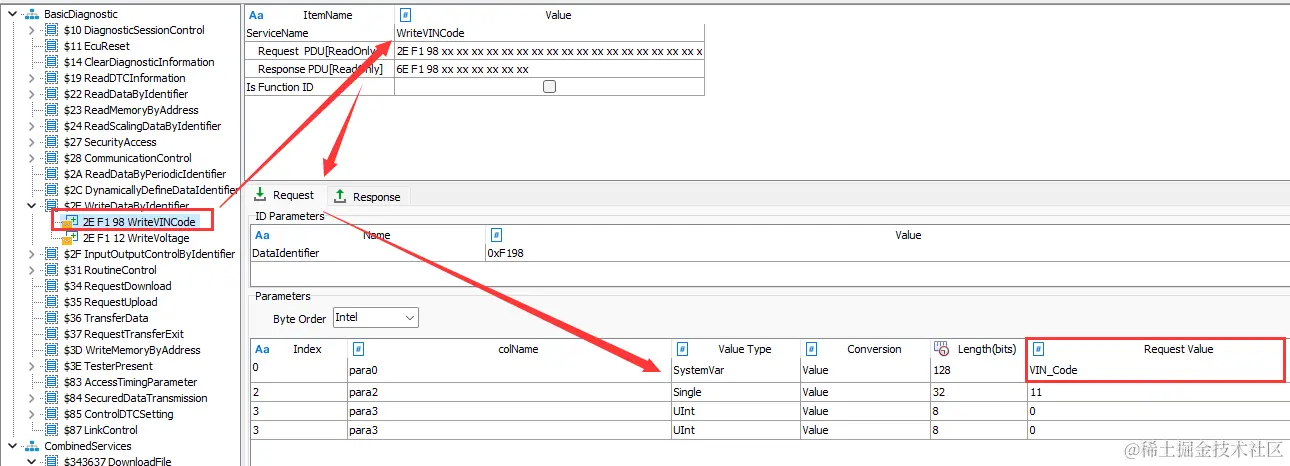This screenshot has width=1290, height=466.
Task: Click the 128 length cell
Action: [977, 370]
